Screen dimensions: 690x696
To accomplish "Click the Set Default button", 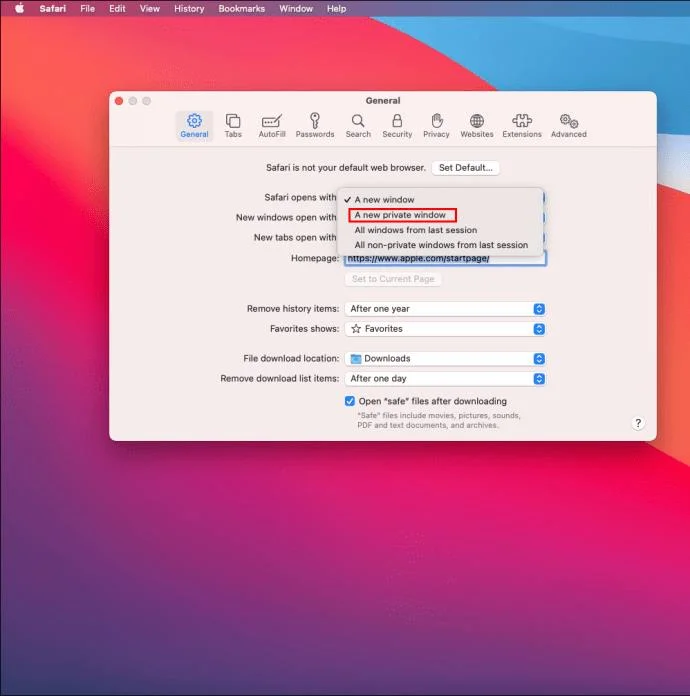I will pos(465,168).
